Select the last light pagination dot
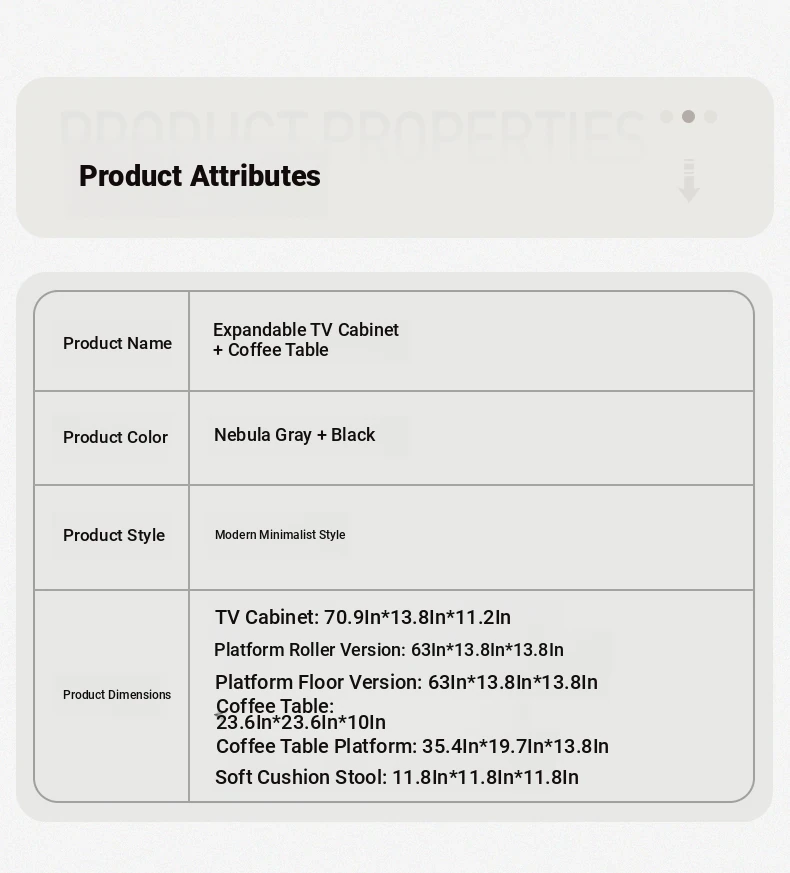Screen dimensions: 790x873 tap(710, 116)
